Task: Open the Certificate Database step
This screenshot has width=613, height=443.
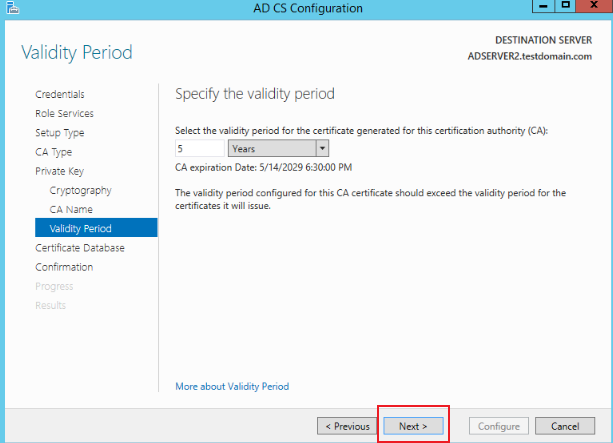Action: tap(80, 248)
